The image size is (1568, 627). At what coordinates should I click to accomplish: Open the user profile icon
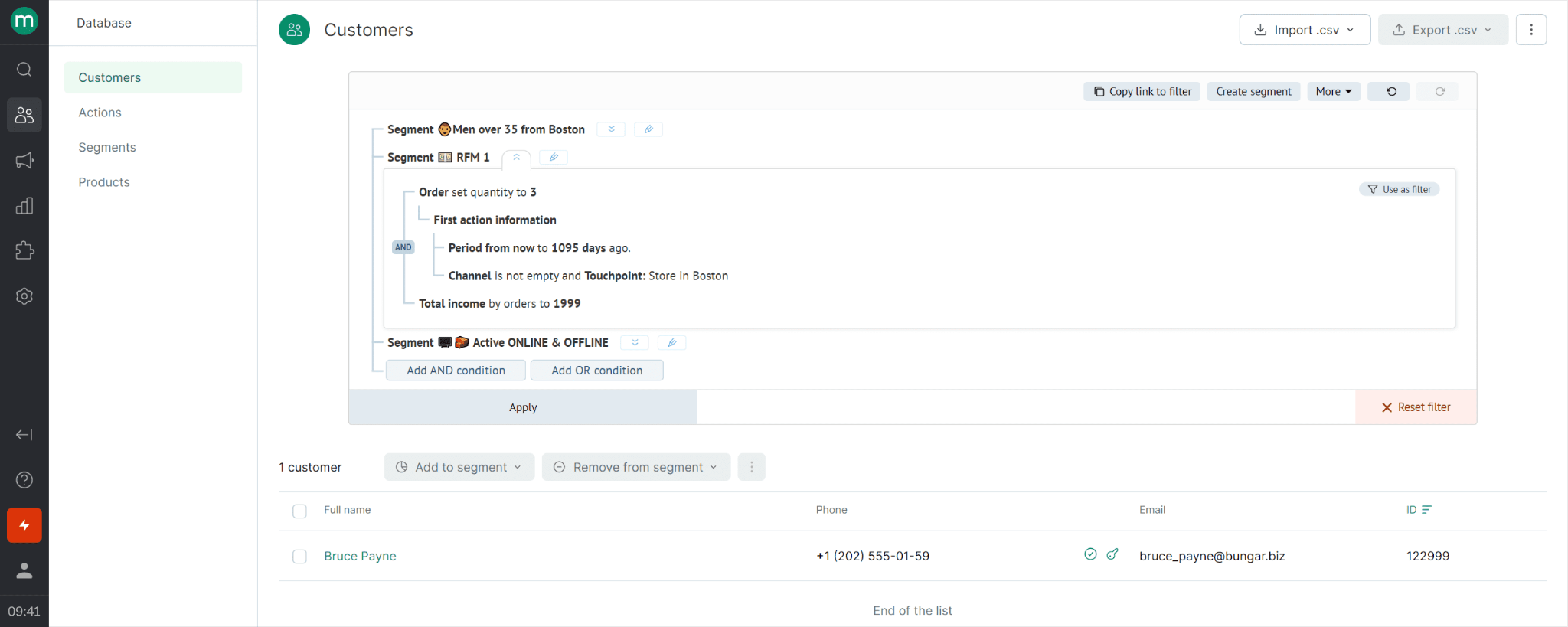click(x=24, y=570)
